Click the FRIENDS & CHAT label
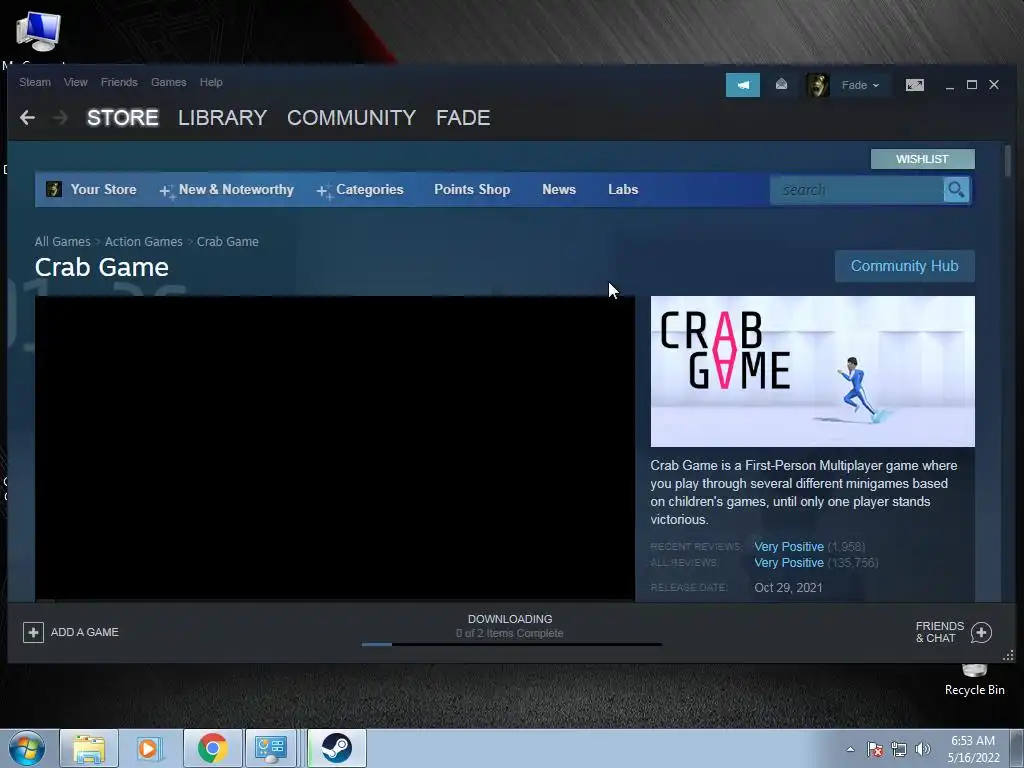The width and height of the screenshot is (1024, 768). 940,632
